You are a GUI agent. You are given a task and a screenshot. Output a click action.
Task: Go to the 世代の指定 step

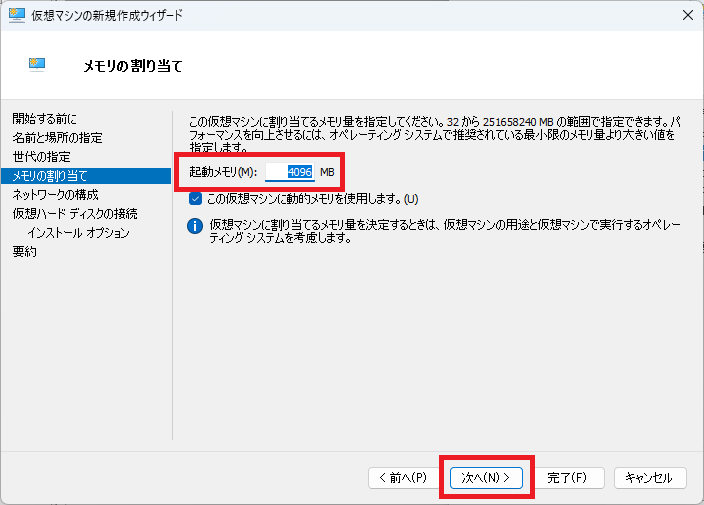tap(42, 157)
